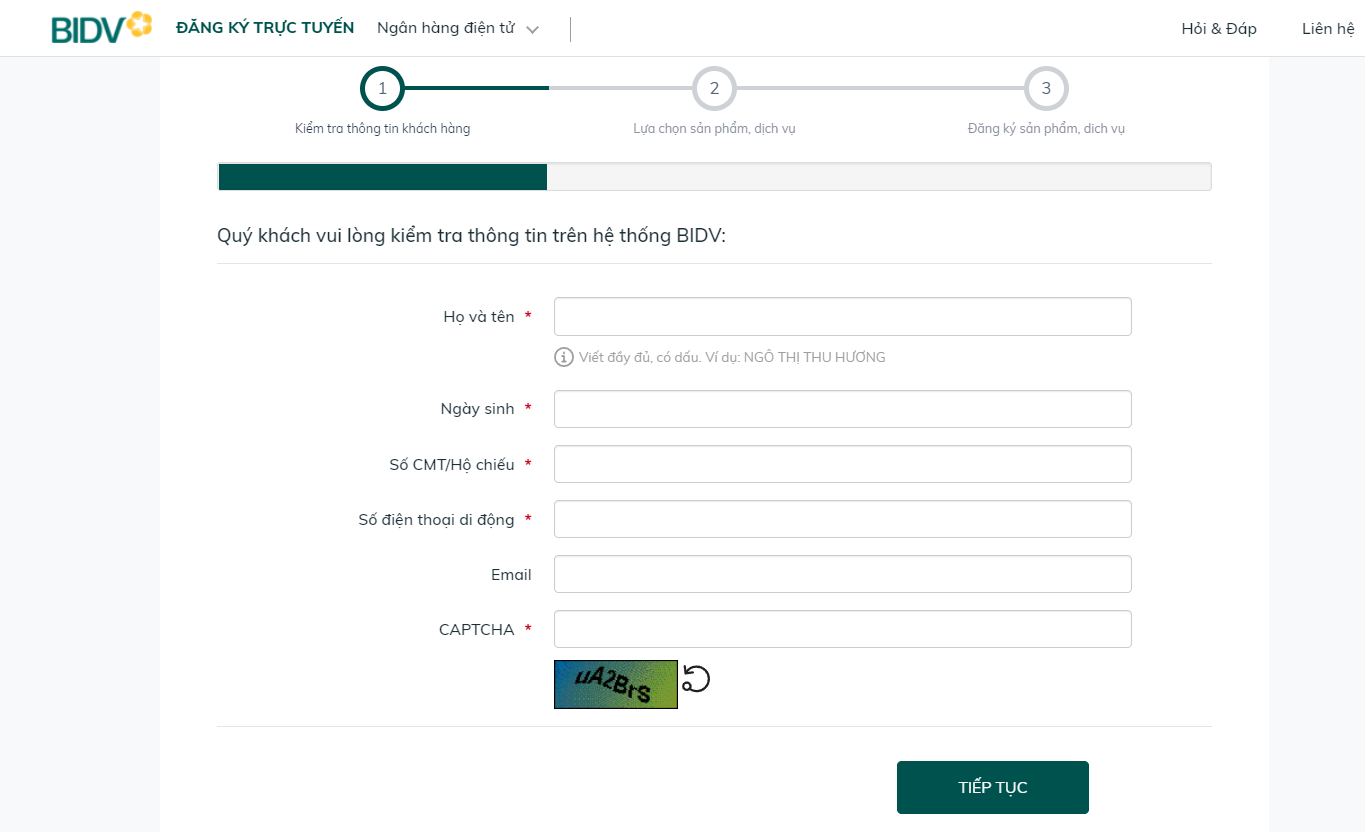
Task: Focus the Số điện thoại di động field
Action: point(843,519)
